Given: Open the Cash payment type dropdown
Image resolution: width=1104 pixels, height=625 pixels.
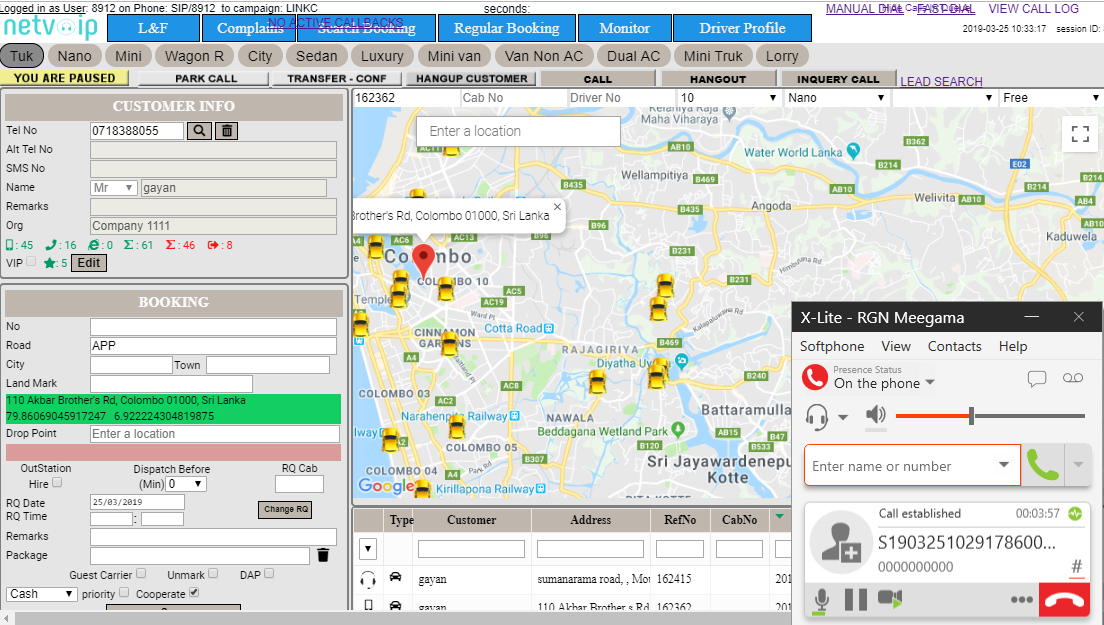Looking at the screenshot, I should [41, 593].
